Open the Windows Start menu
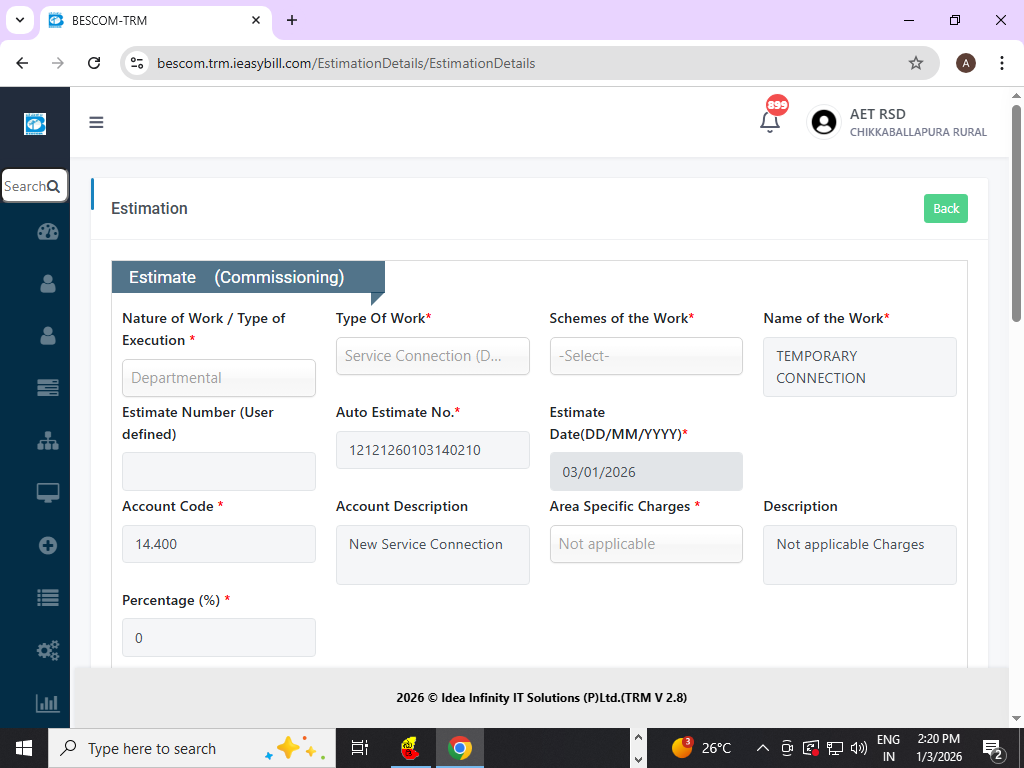1024x768 pixels. point(24,748)
